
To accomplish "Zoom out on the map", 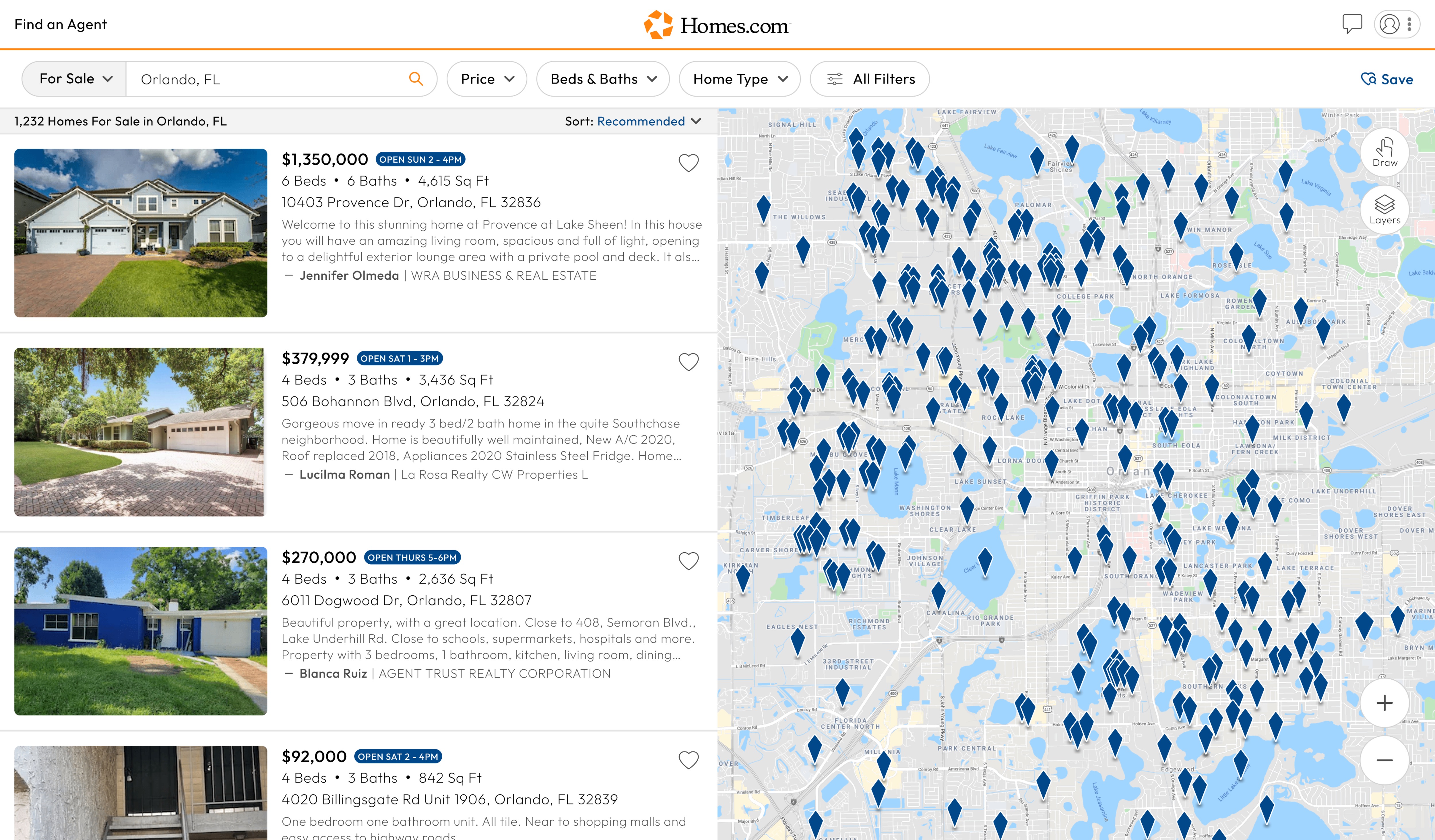I will pyautogui.click(x=1384, y=760).
